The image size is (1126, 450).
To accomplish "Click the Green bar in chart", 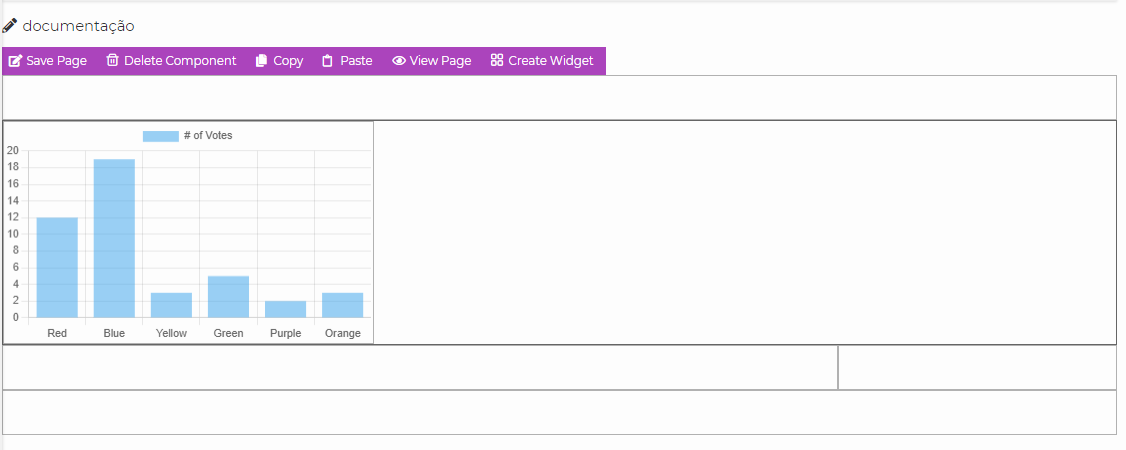I will tap(228, 296).
